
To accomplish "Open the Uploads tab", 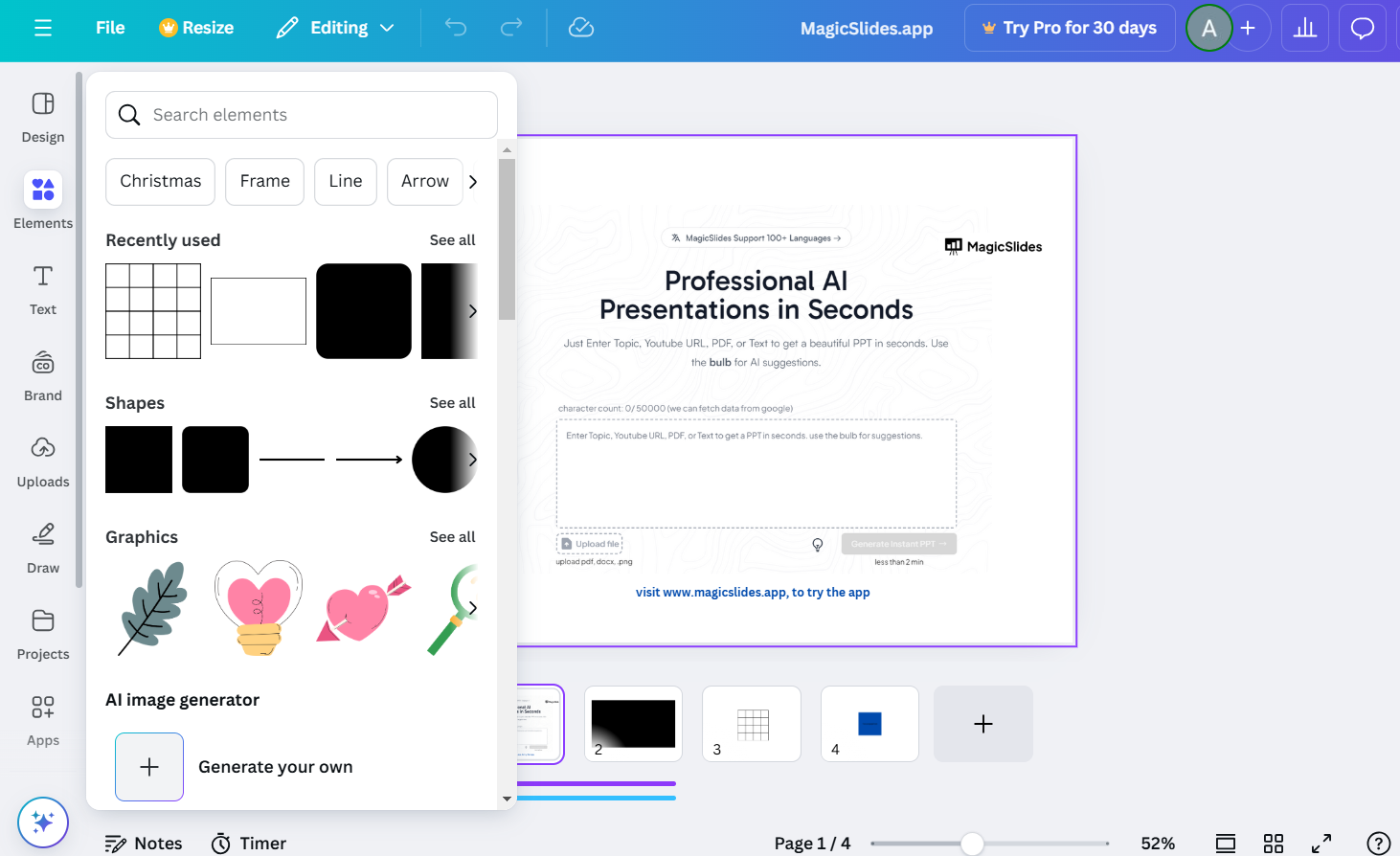I will pos(43,462).
